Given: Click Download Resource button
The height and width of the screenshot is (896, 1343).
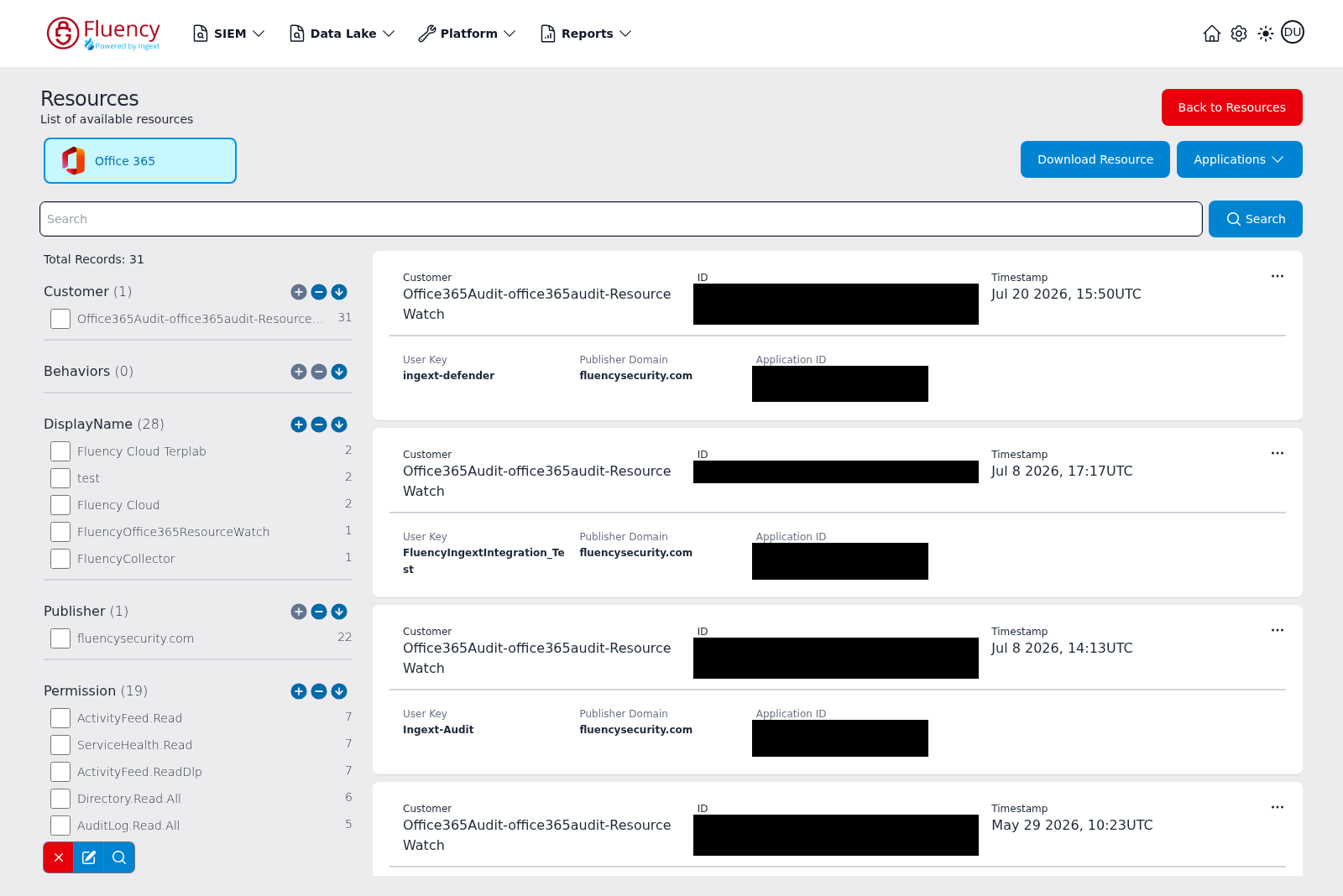Looking at the screenshot, I should click(x=1095, y=159).
